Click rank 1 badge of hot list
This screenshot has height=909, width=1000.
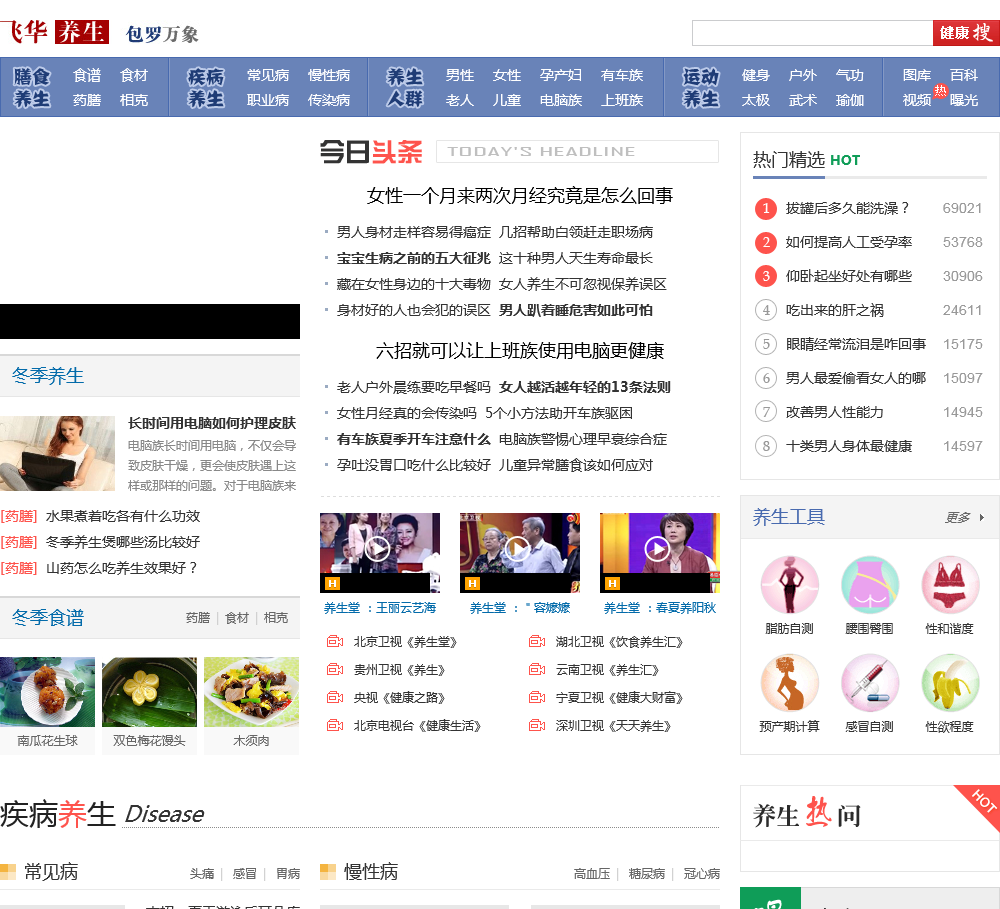[766, 208]
